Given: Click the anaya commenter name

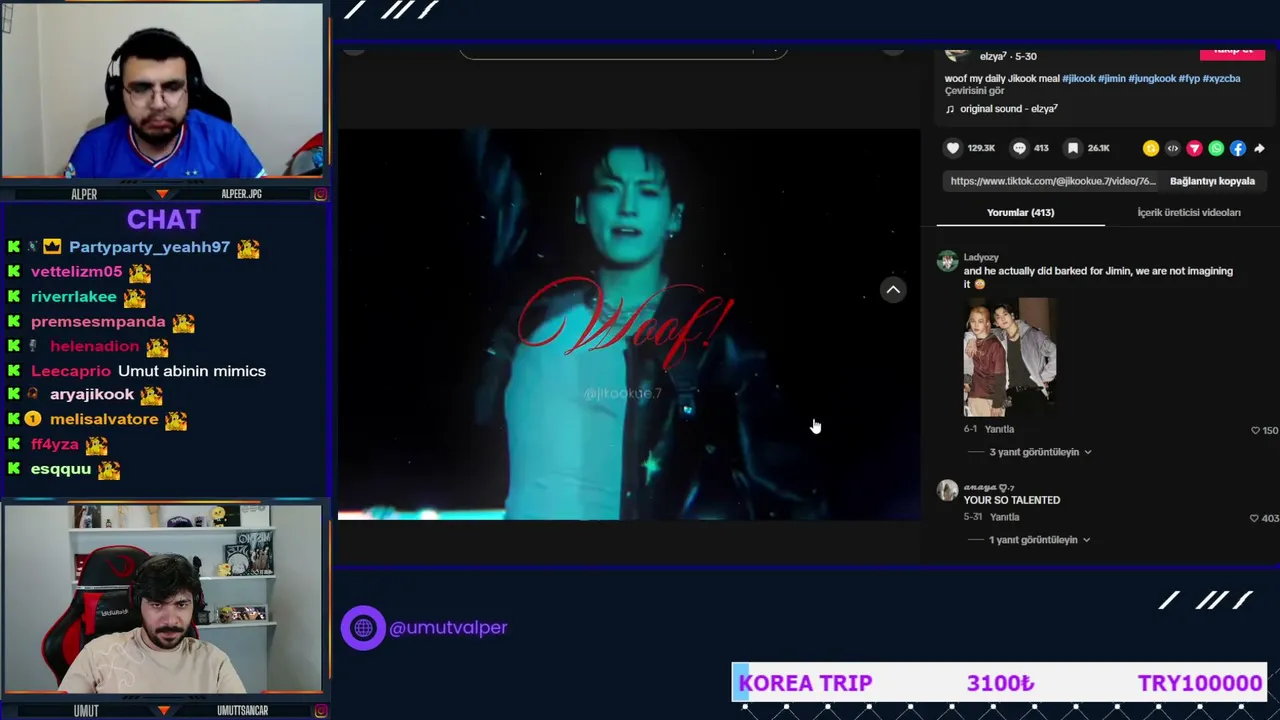Looking at the screenshot, I should [988, 487].
